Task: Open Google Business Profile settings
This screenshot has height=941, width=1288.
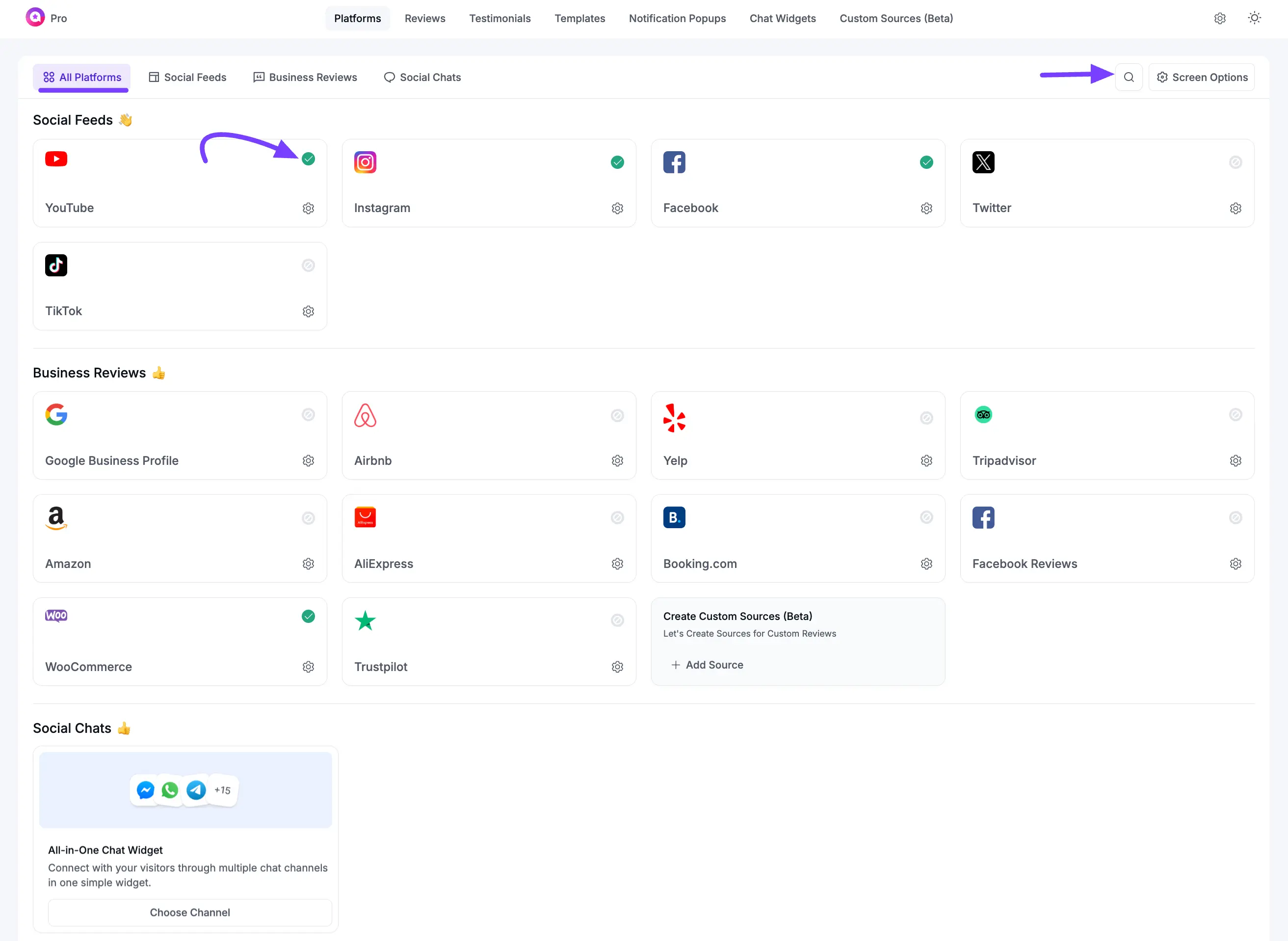Action: [308, 460]
